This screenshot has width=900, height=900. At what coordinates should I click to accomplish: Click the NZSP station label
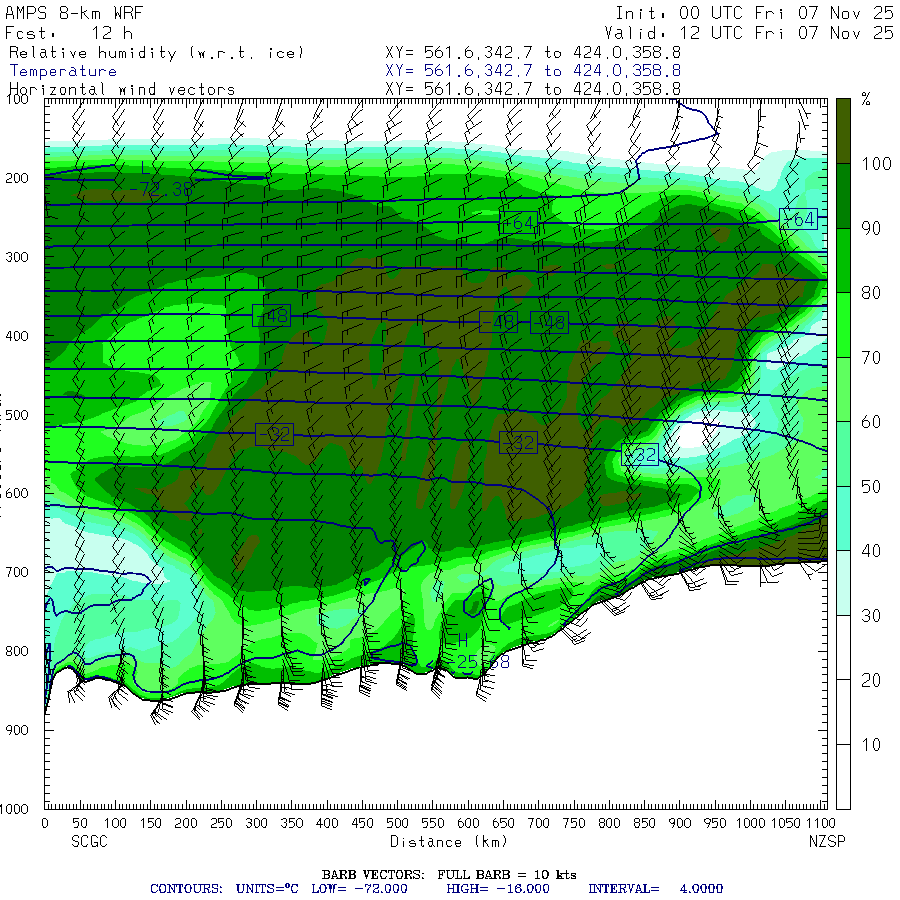(827, 842)
